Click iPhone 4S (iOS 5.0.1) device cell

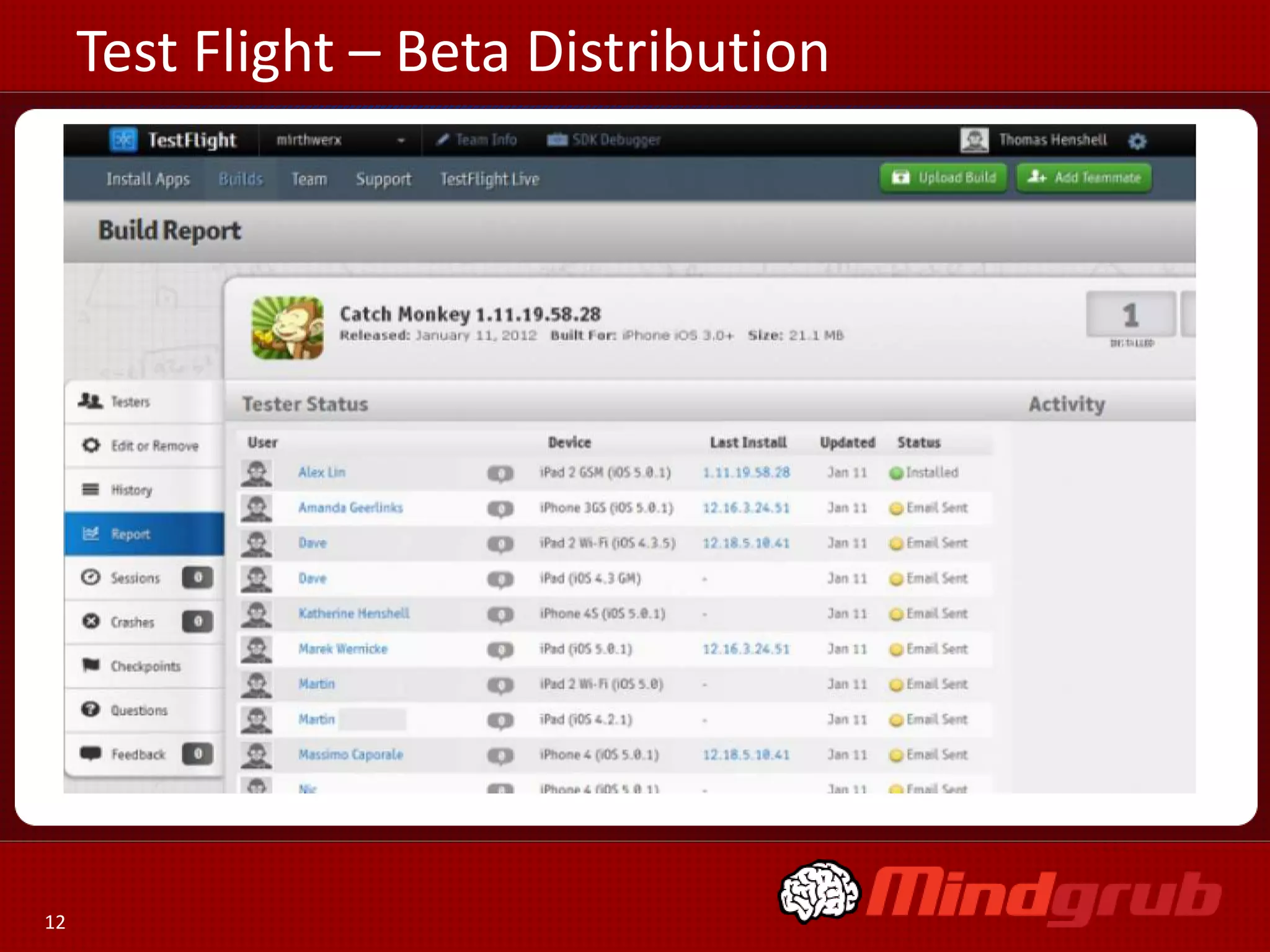tap(603, 614)
